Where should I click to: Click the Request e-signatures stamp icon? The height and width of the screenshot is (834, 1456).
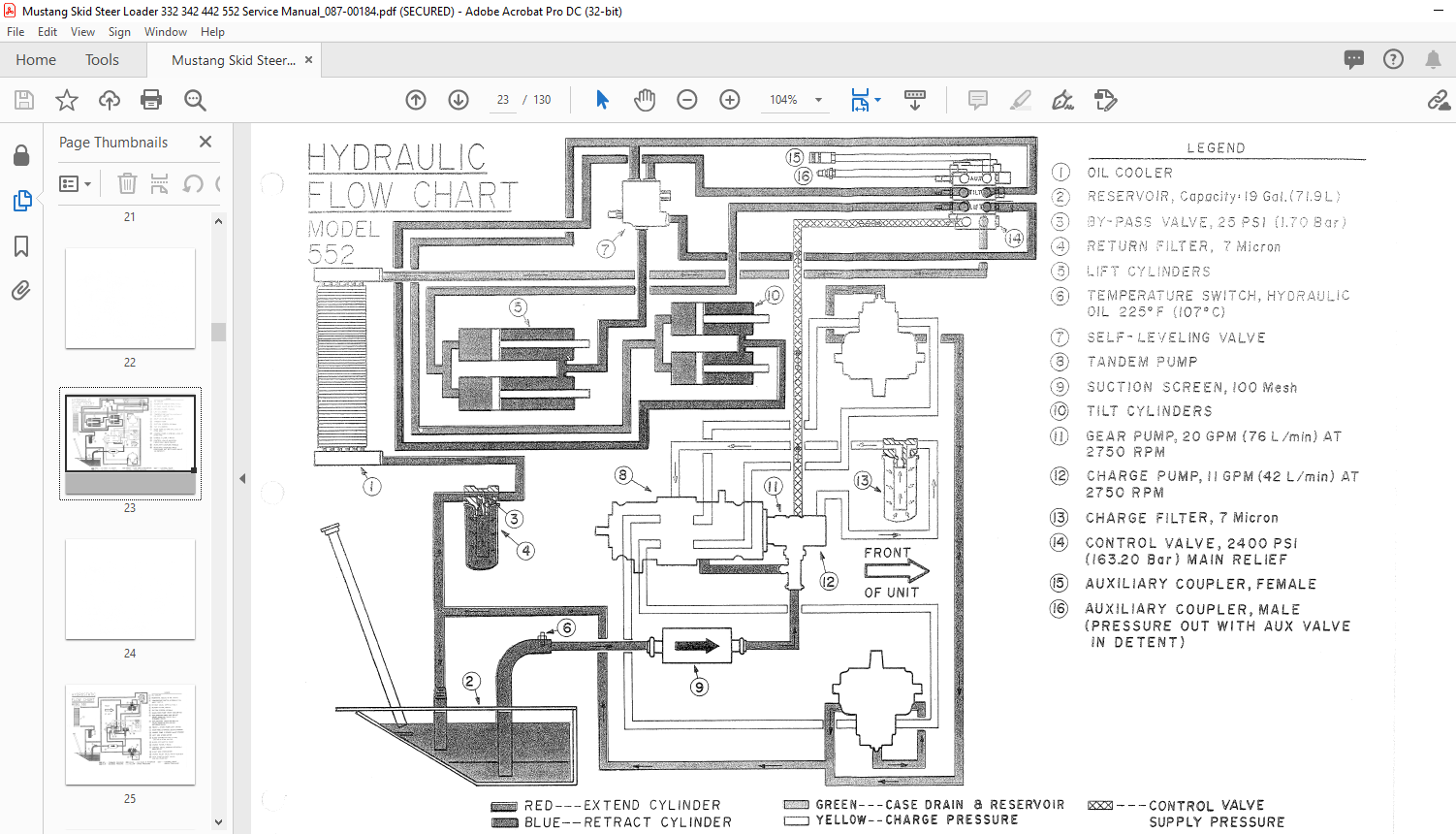(1105, 100)
